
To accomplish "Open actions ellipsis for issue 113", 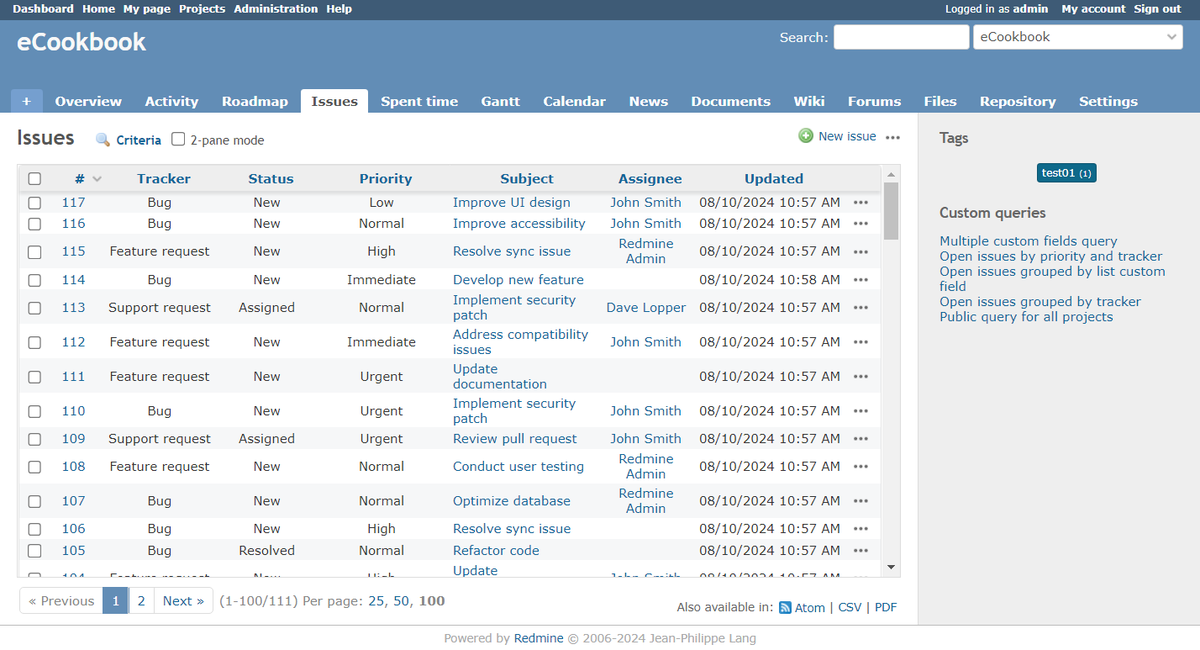I will pyautogui.click(x=861, y=308).
